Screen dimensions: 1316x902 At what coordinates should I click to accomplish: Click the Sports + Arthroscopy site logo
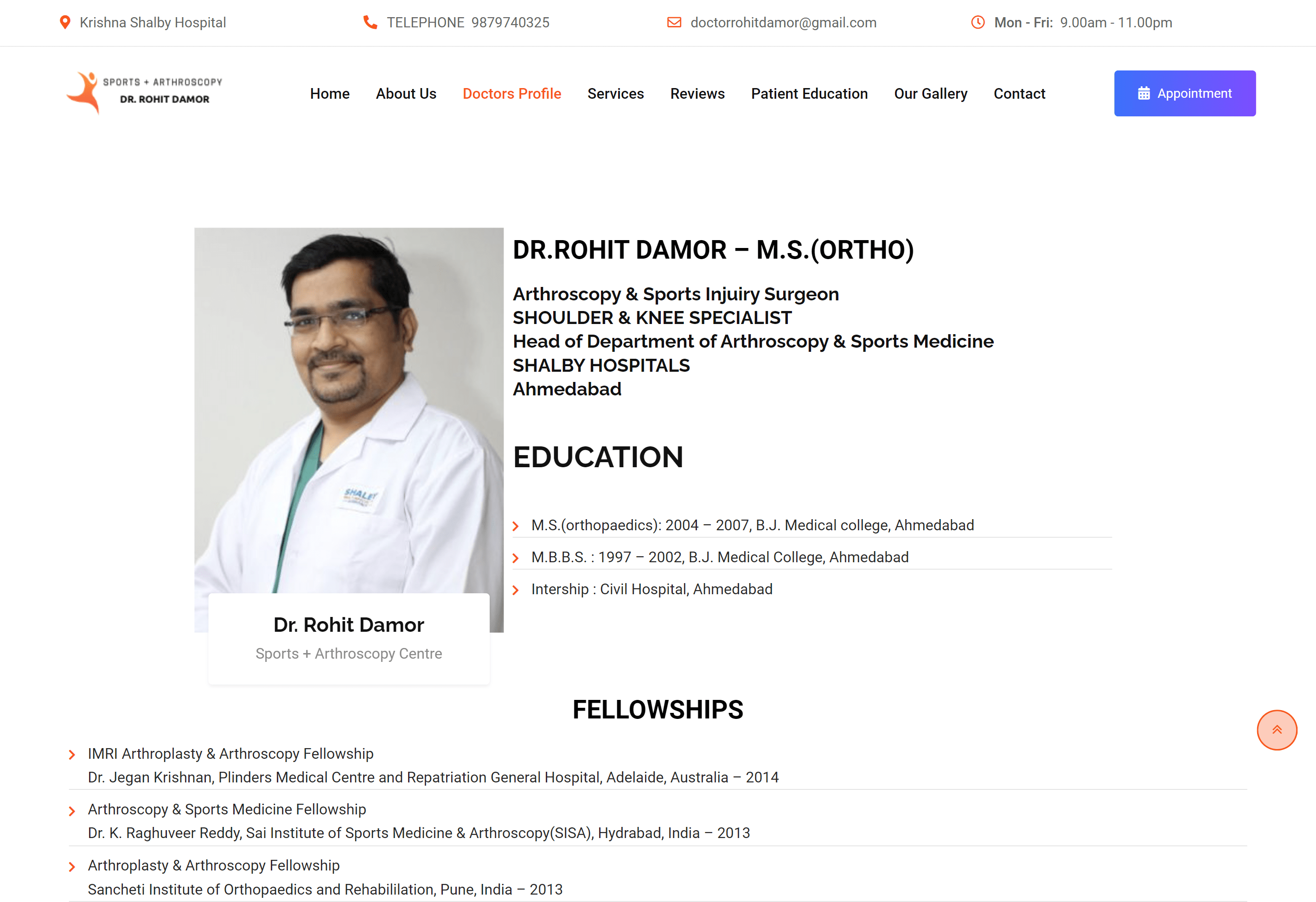(x=144, y=92)
